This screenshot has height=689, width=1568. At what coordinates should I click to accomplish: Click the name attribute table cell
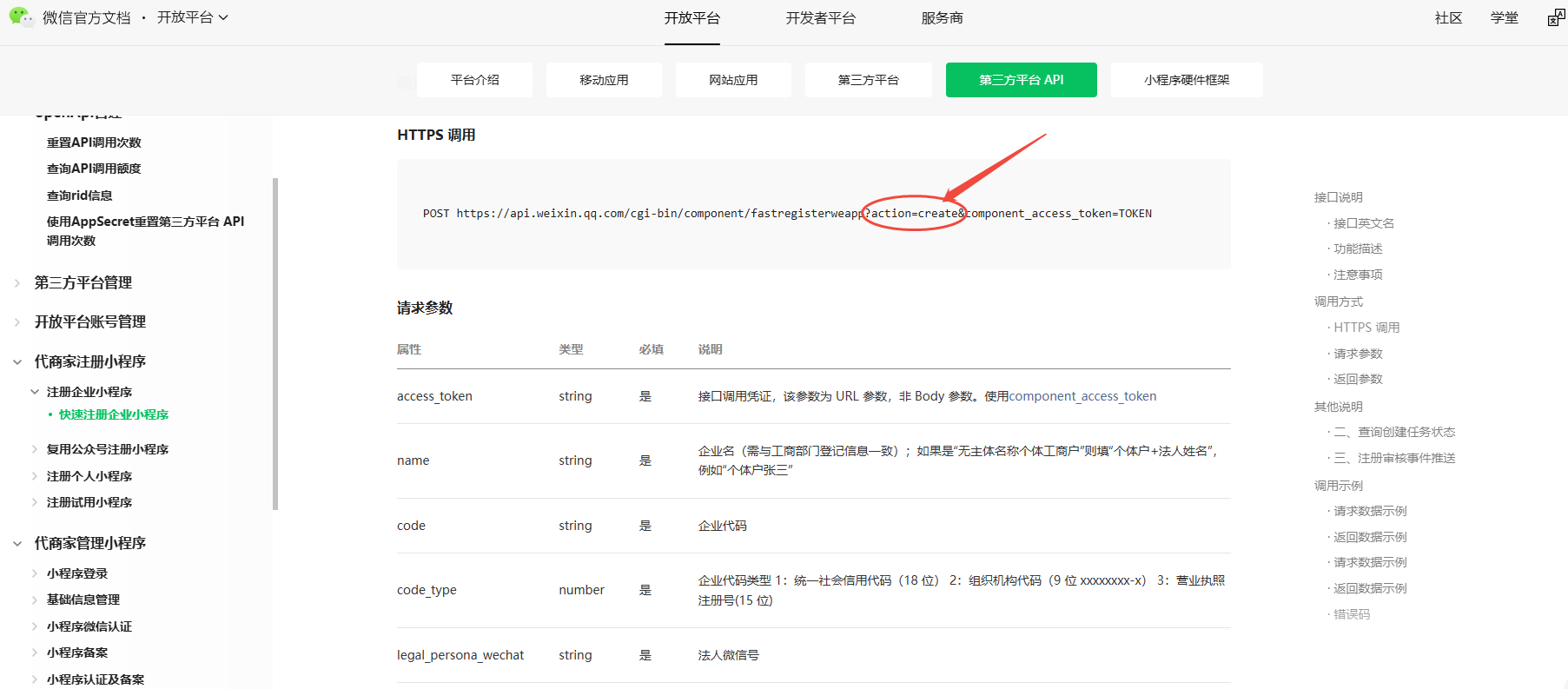point(413,460)
